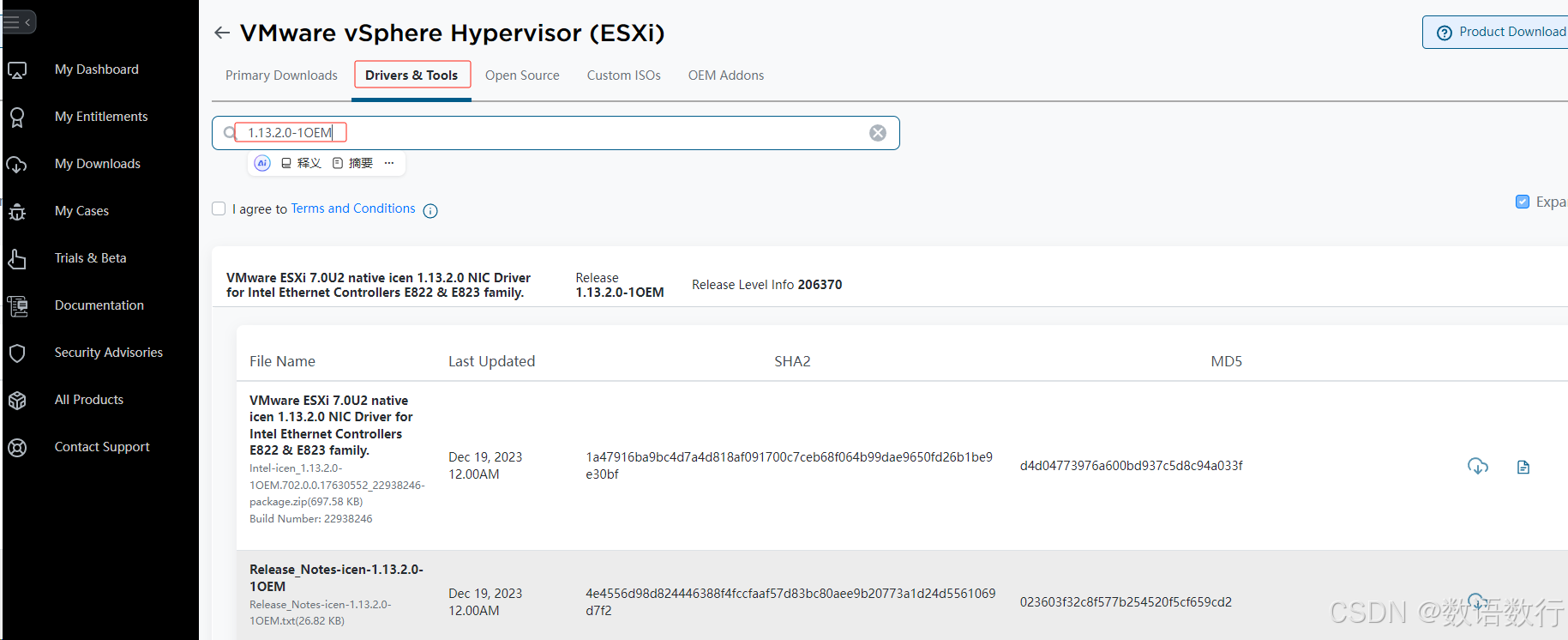
Task: Open the OEM Addons tab
Action: coord(726,75)
